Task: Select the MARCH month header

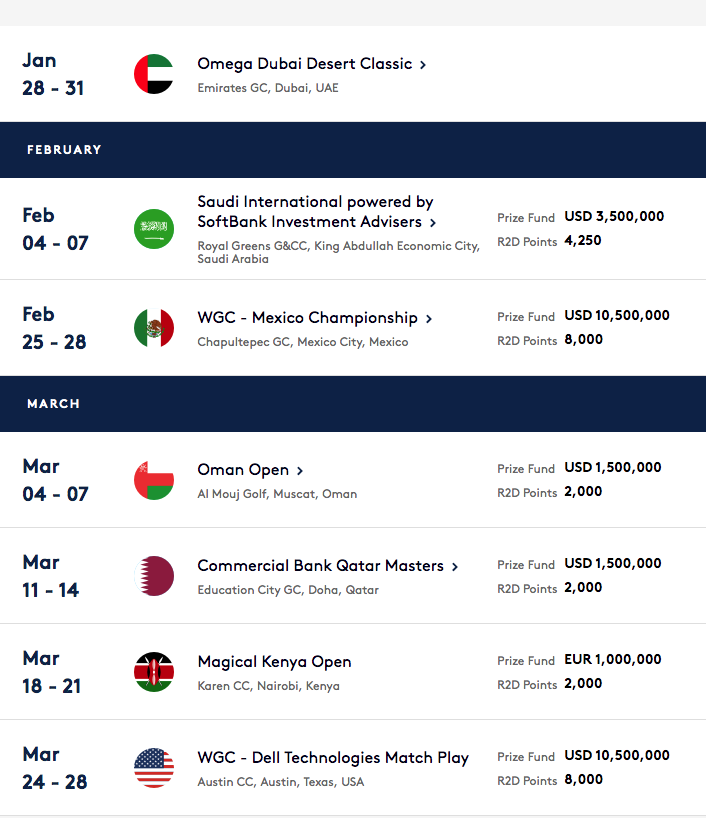Action: (x=353, y=404)
